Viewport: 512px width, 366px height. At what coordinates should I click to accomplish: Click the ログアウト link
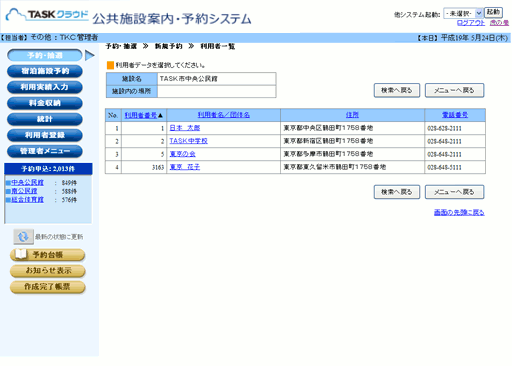point(470,23)
